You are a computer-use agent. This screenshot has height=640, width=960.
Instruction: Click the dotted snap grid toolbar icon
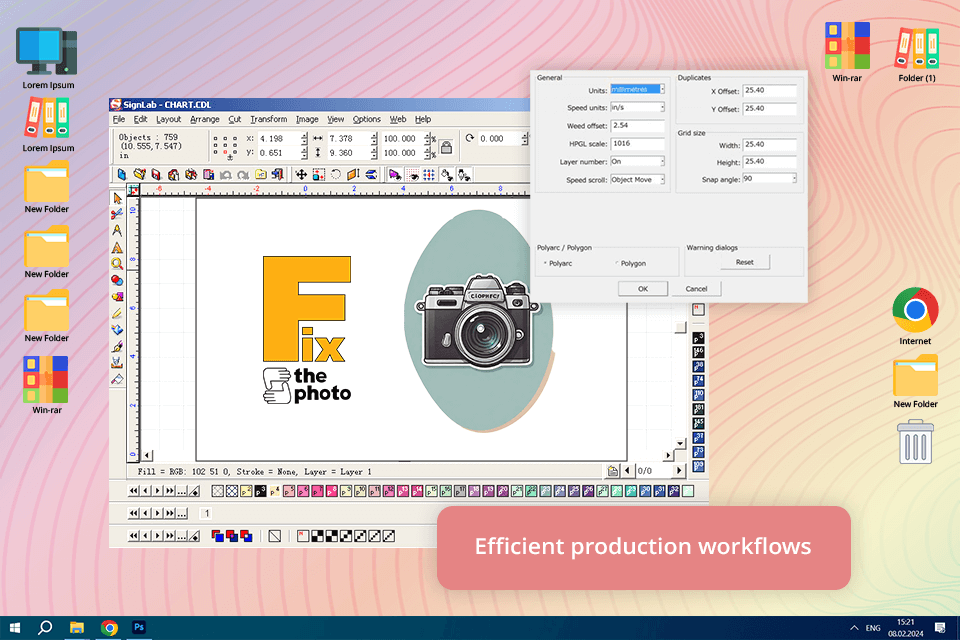(429, 175)
